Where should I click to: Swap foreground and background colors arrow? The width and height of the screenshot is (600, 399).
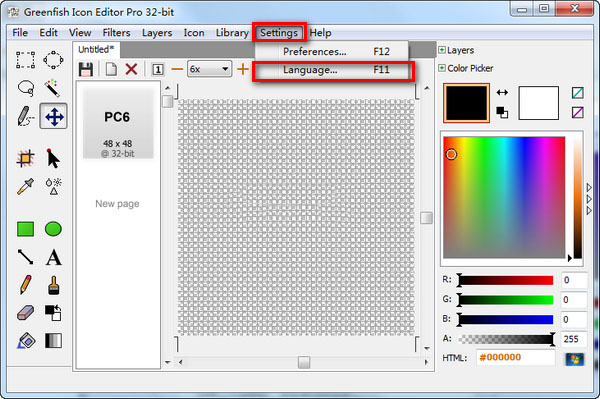pyautogui.click(x=502, y=92)
